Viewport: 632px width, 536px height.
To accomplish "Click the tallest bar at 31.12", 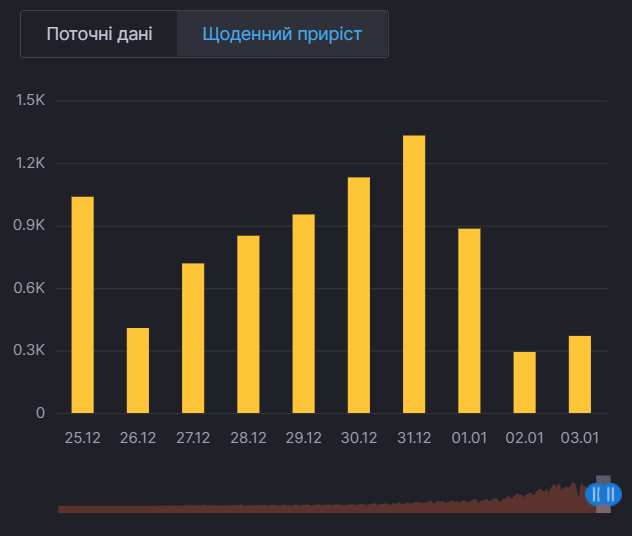I will click(414, 274).
